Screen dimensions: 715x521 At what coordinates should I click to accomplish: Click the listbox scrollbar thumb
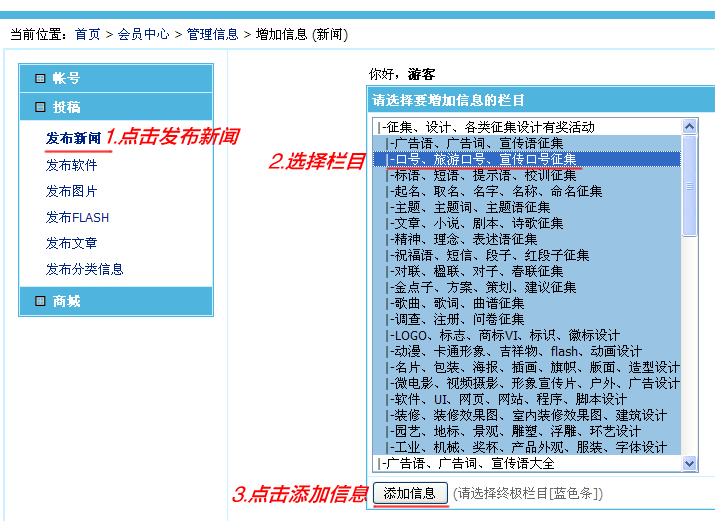pyautogui.click(x=689, y=186)
